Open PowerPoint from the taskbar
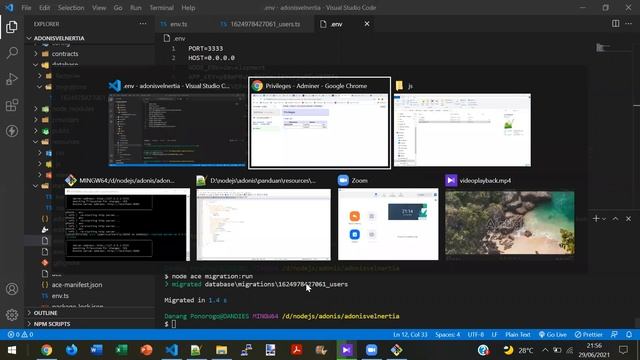Viewport: 640px width, 360px height. pos(146,350)
